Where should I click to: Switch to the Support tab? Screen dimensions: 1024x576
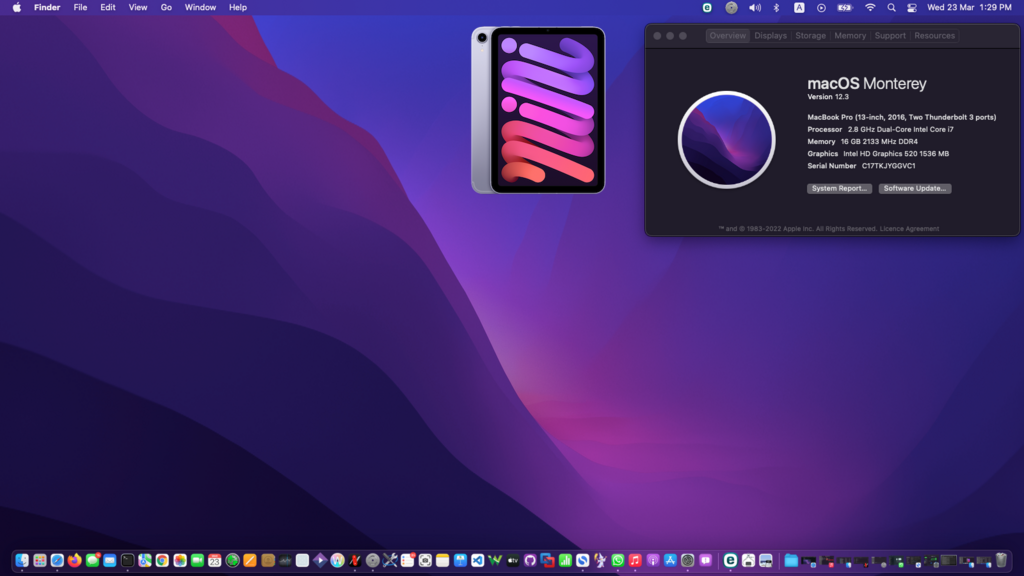pyautogui.click(x=890, y=36)
